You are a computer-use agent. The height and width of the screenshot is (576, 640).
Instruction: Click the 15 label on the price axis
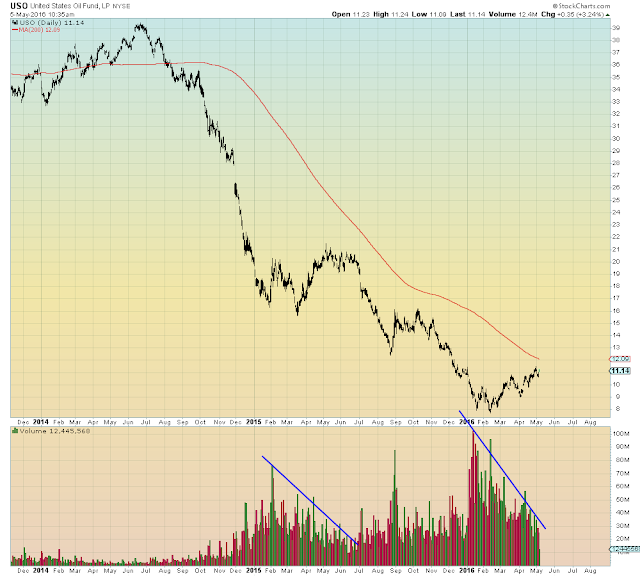click(x=616, y=323)
